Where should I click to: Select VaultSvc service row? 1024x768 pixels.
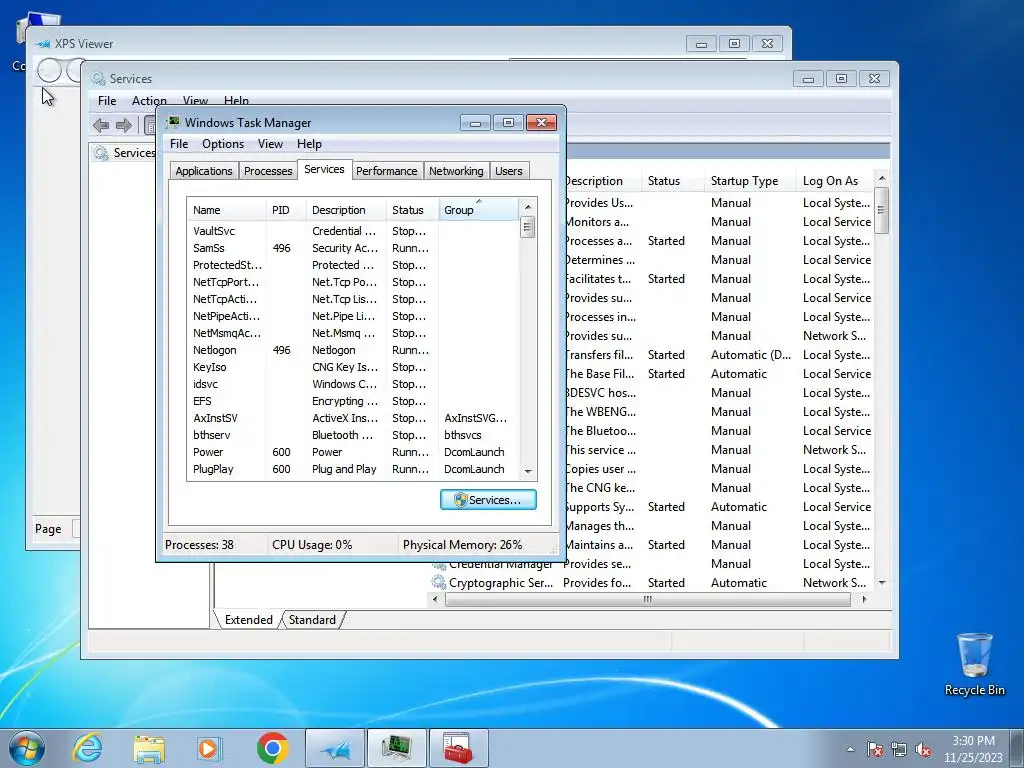click(353, 231)
